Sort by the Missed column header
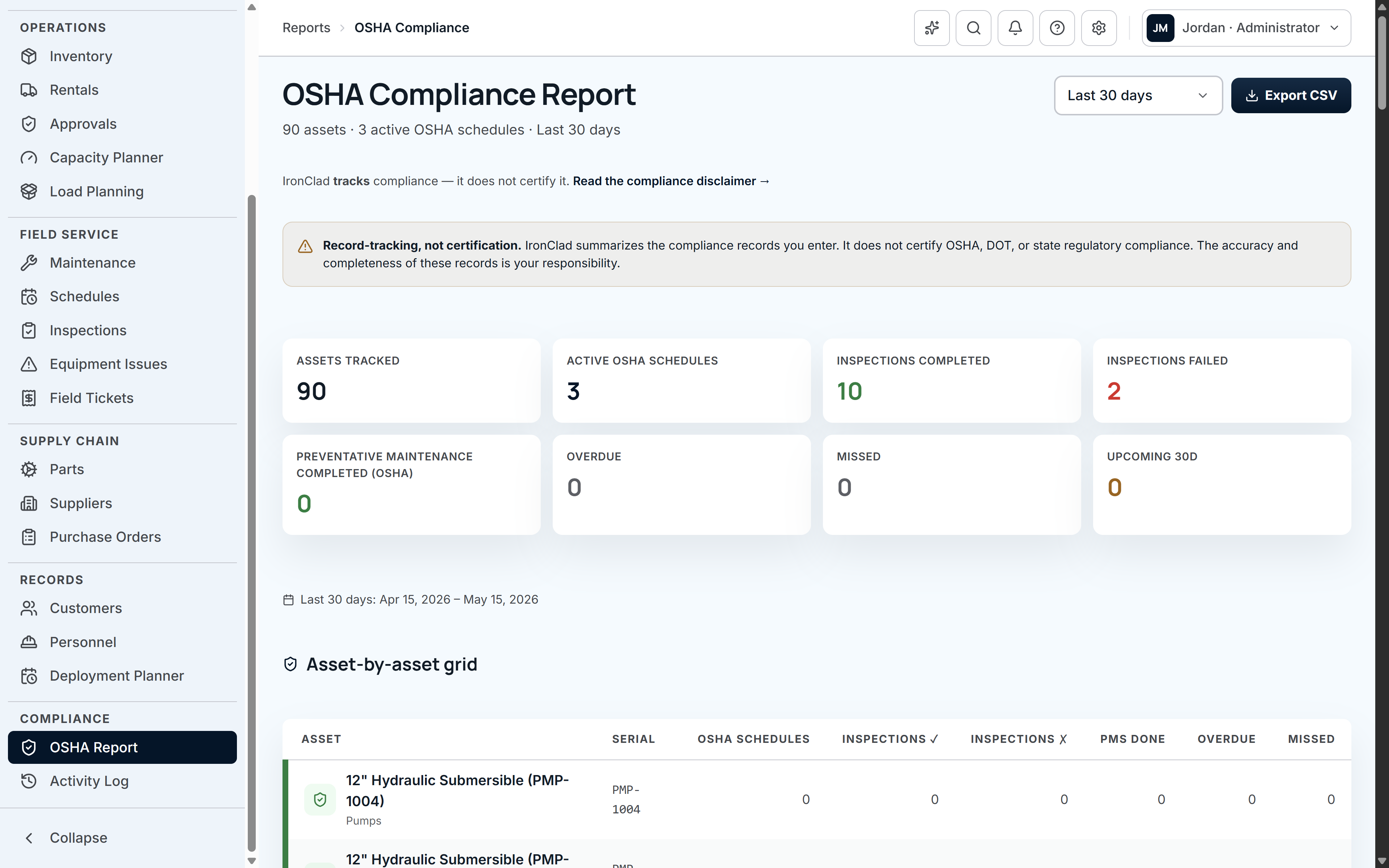This screenshot has width=1389, height=868. click(x=1311, y=739)
